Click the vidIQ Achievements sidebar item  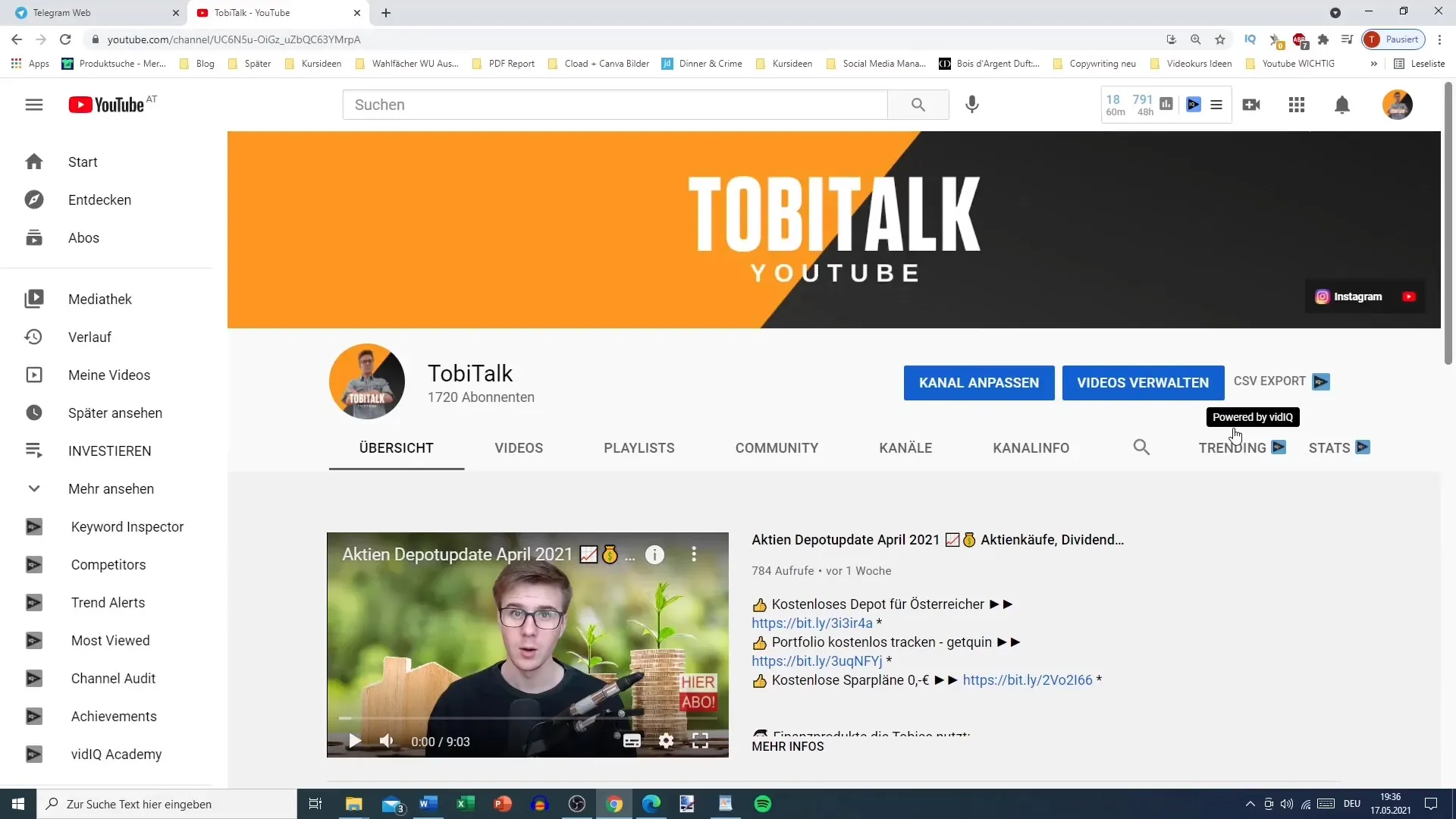(114, 716)
